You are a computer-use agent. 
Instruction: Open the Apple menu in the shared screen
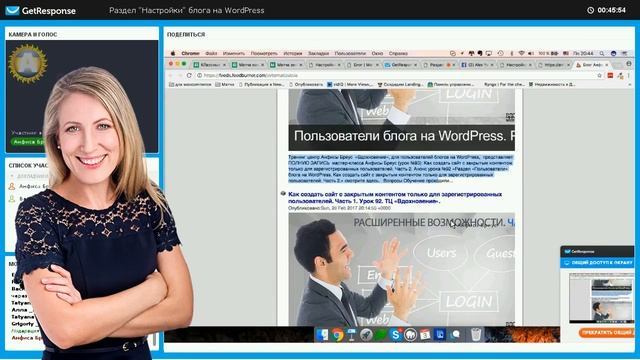click(x=173, y=53)
